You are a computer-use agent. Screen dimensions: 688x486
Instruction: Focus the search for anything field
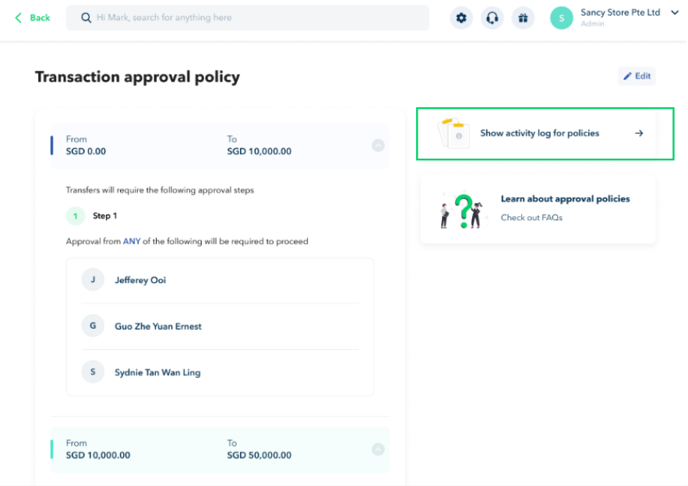pyautogui.click(x=247, y=18)
